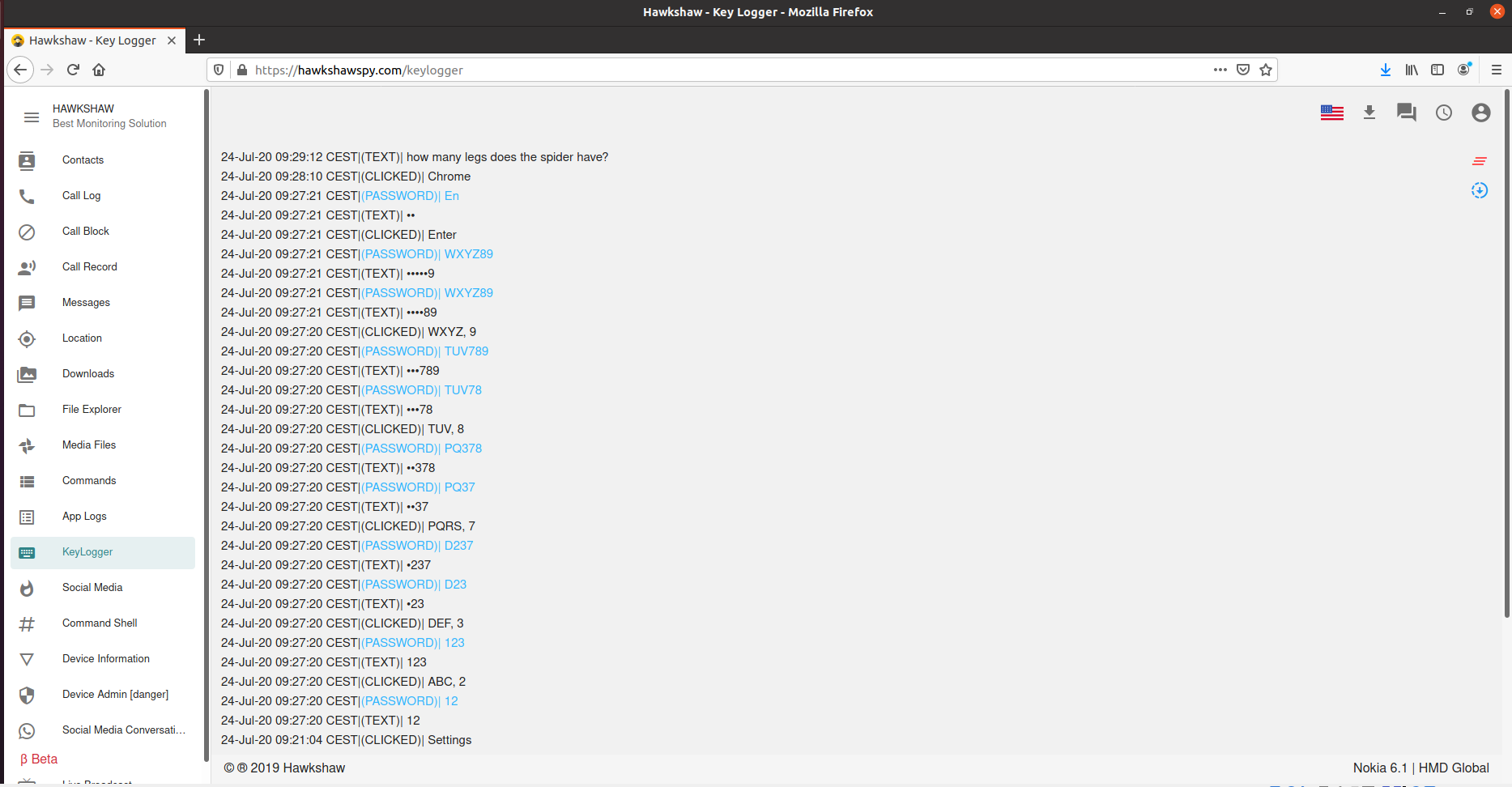Click the download icon in the header
Image resolution: width=1512 pixels, height=787 pixels.
(x=1369, y=113)
